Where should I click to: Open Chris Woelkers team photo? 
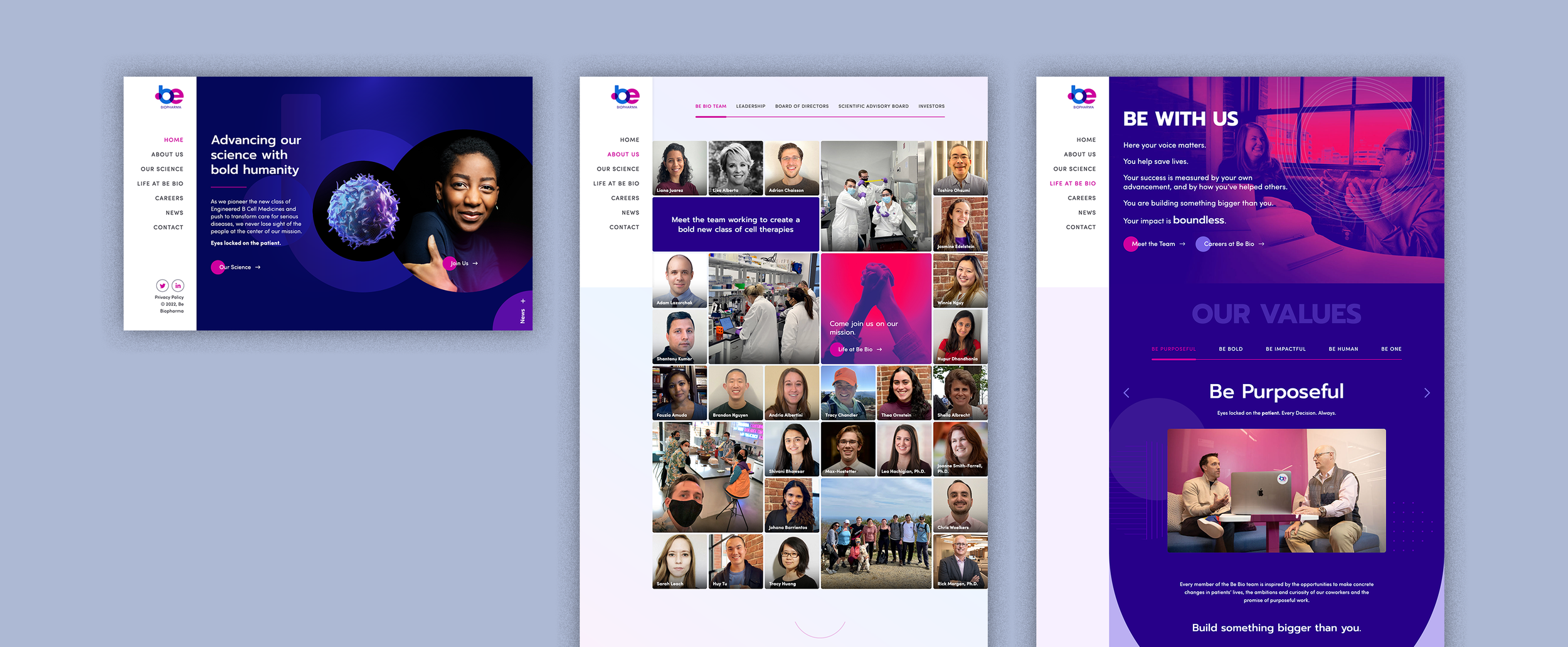click(x=960, y=505)
